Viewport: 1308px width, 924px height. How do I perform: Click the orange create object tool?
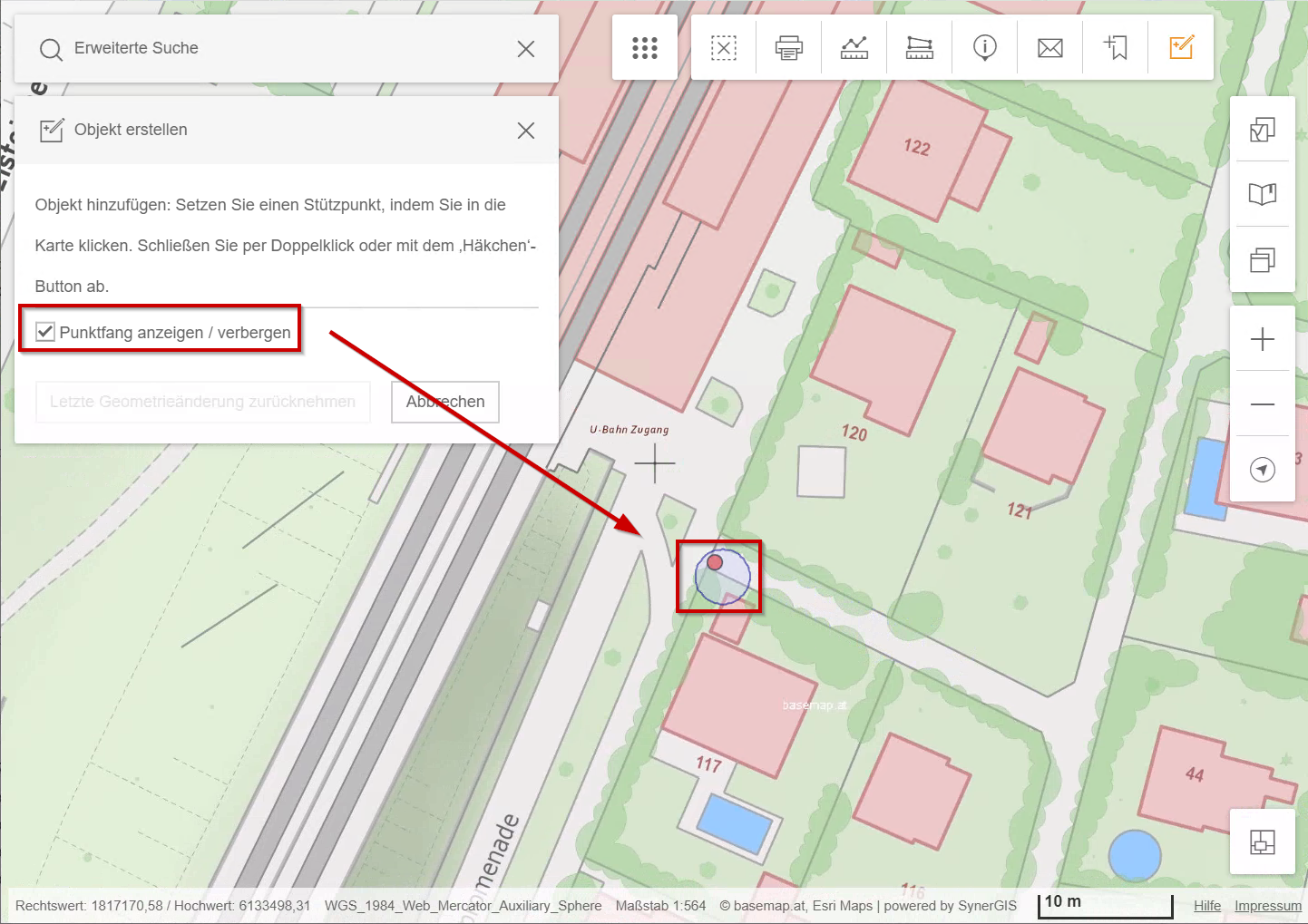pos(1181,48)
